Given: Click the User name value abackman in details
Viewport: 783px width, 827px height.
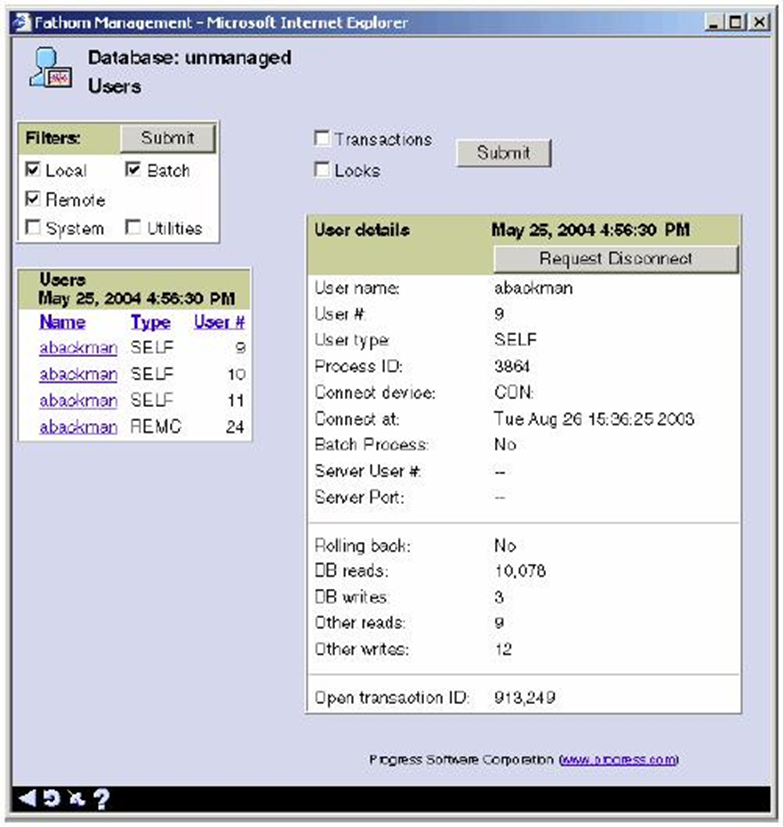Looking at the screenshot, I should pos(533,288).
